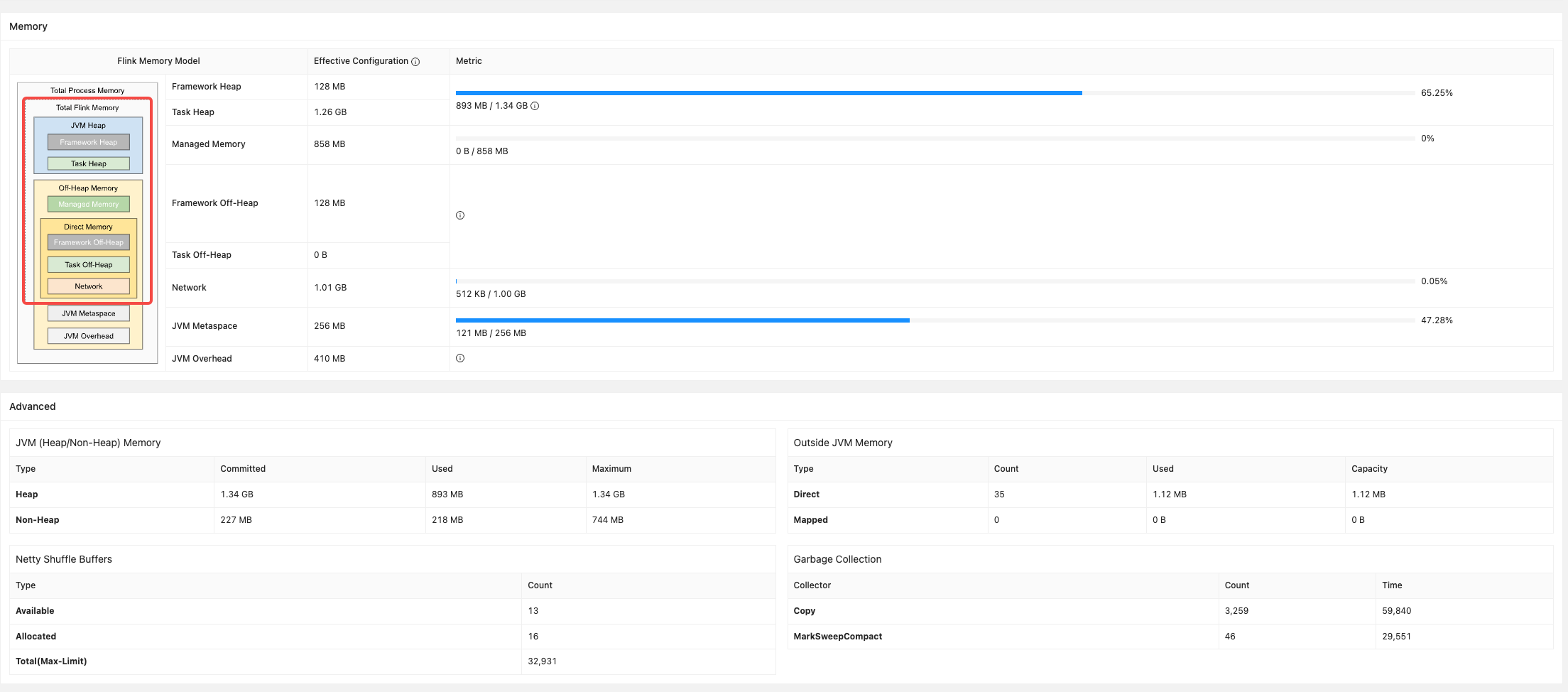Click the info icon in JVM Overhead metric row
The height and width of the screenshot is (692, 1568).
(460, 358)
